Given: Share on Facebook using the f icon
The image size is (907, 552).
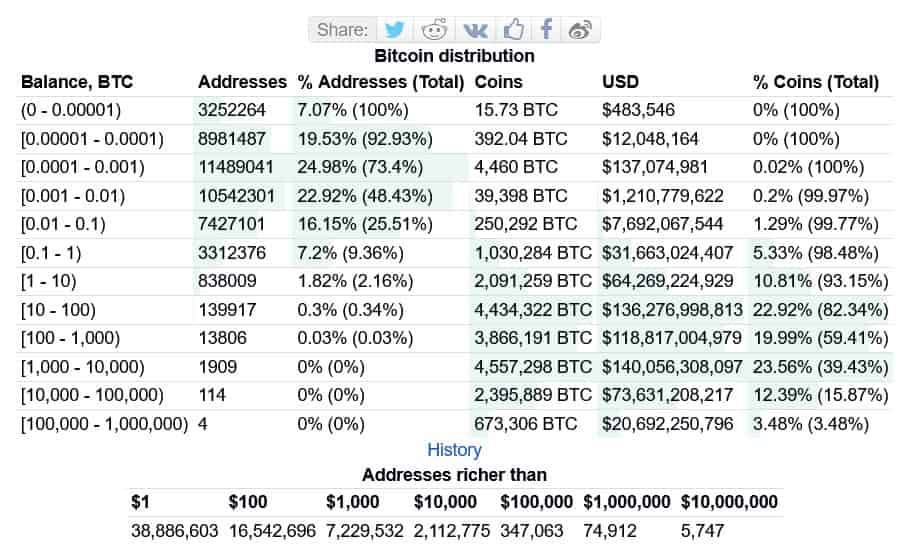Looking at the screenshot, I should click(x=546, y=29).
